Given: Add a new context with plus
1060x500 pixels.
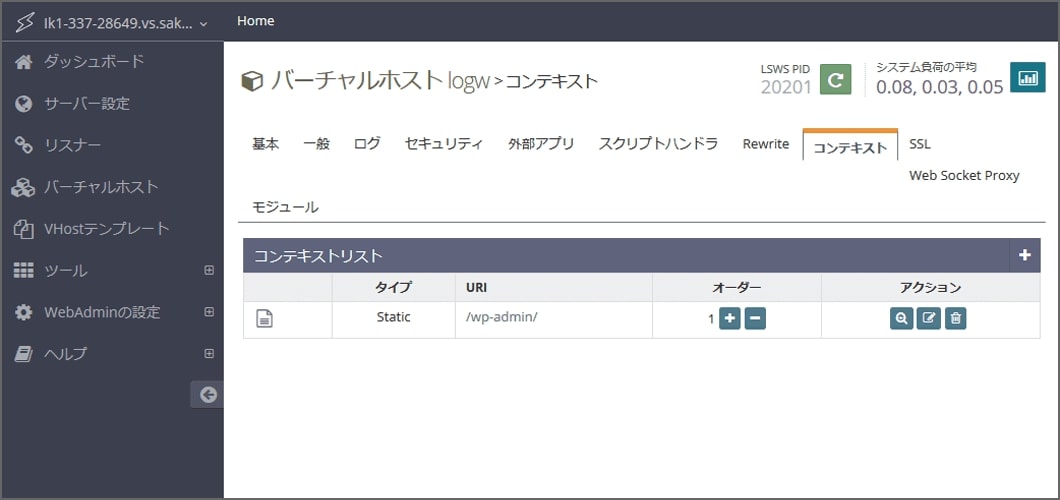Looking at the screenshot, I should tap(1025, 255).
